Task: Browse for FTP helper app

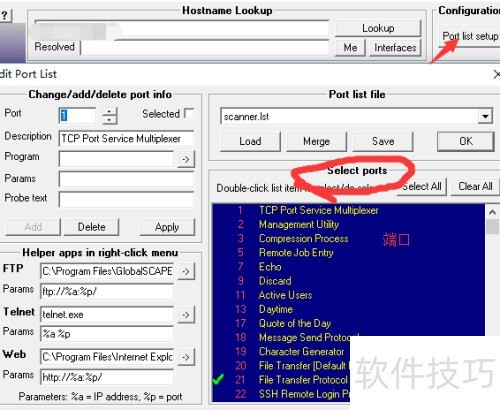Action: [x=186, y=271]
